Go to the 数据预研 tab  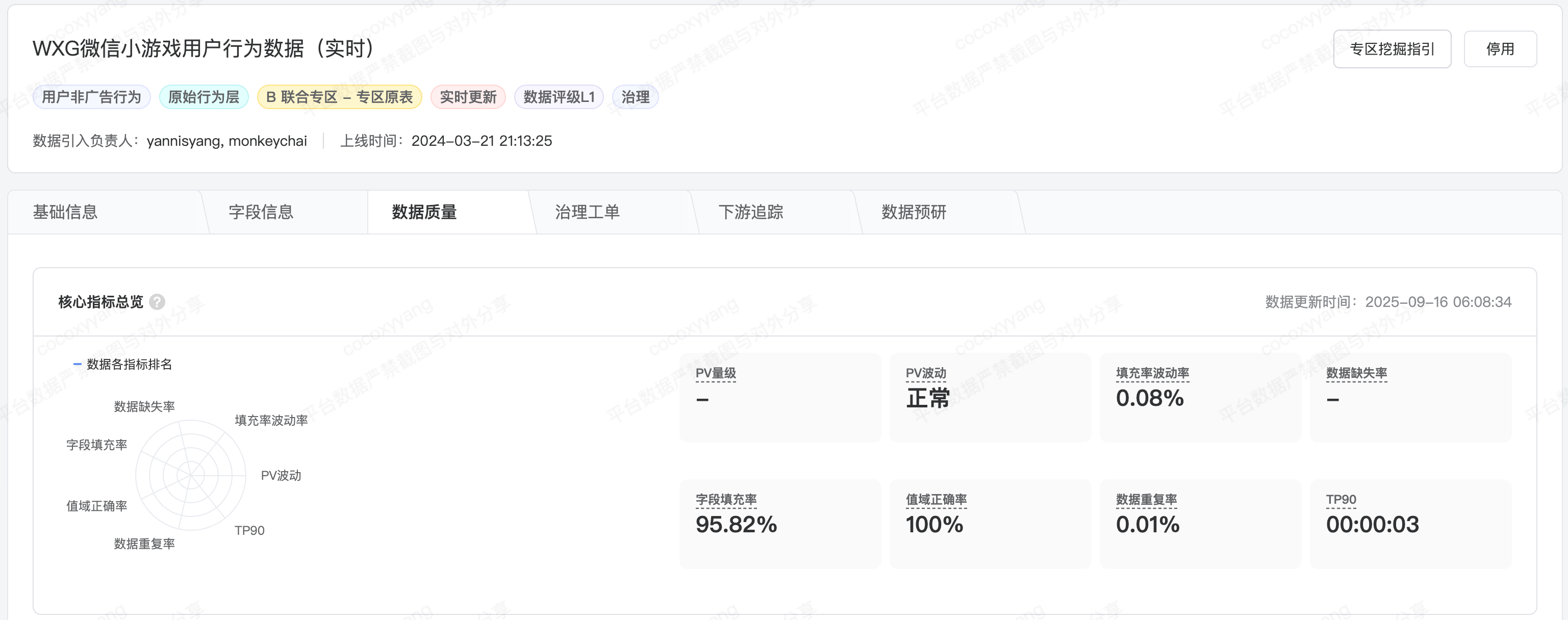point(913,212)
